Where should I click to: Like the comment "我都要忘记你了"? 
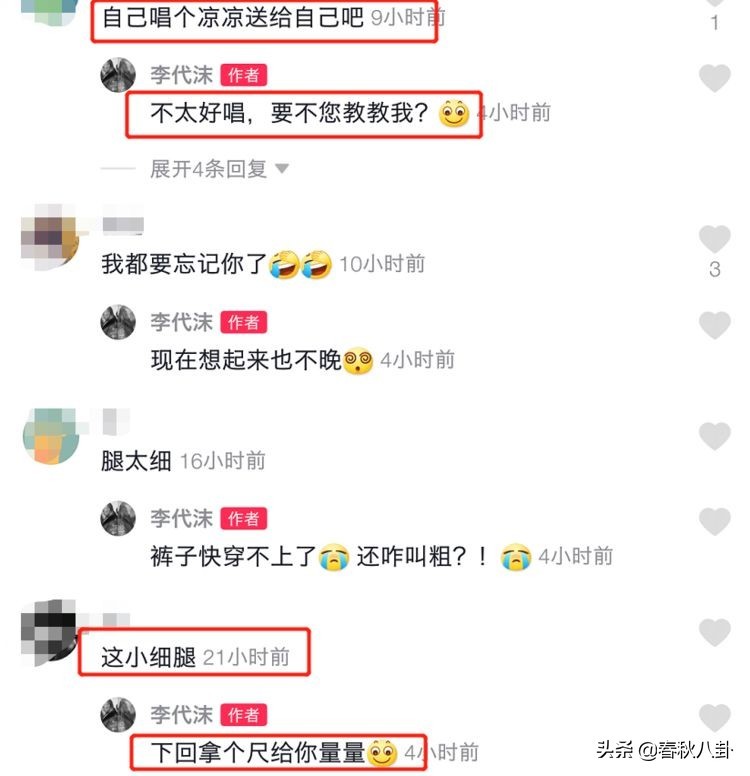coord(714,239)
